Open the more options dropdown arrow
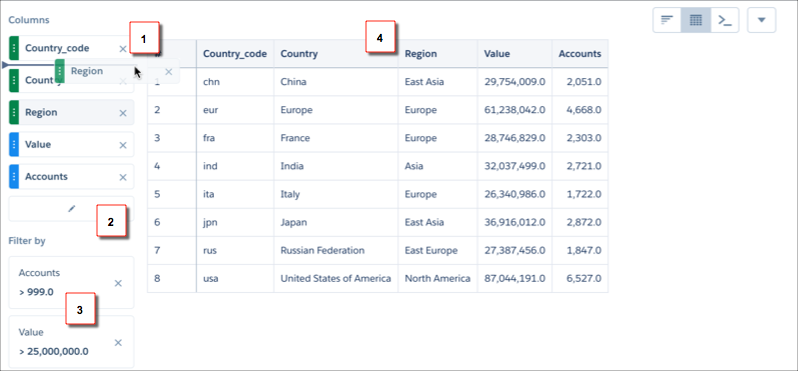The width and height of the screenshot is (798, 371). tap(761, 20)
